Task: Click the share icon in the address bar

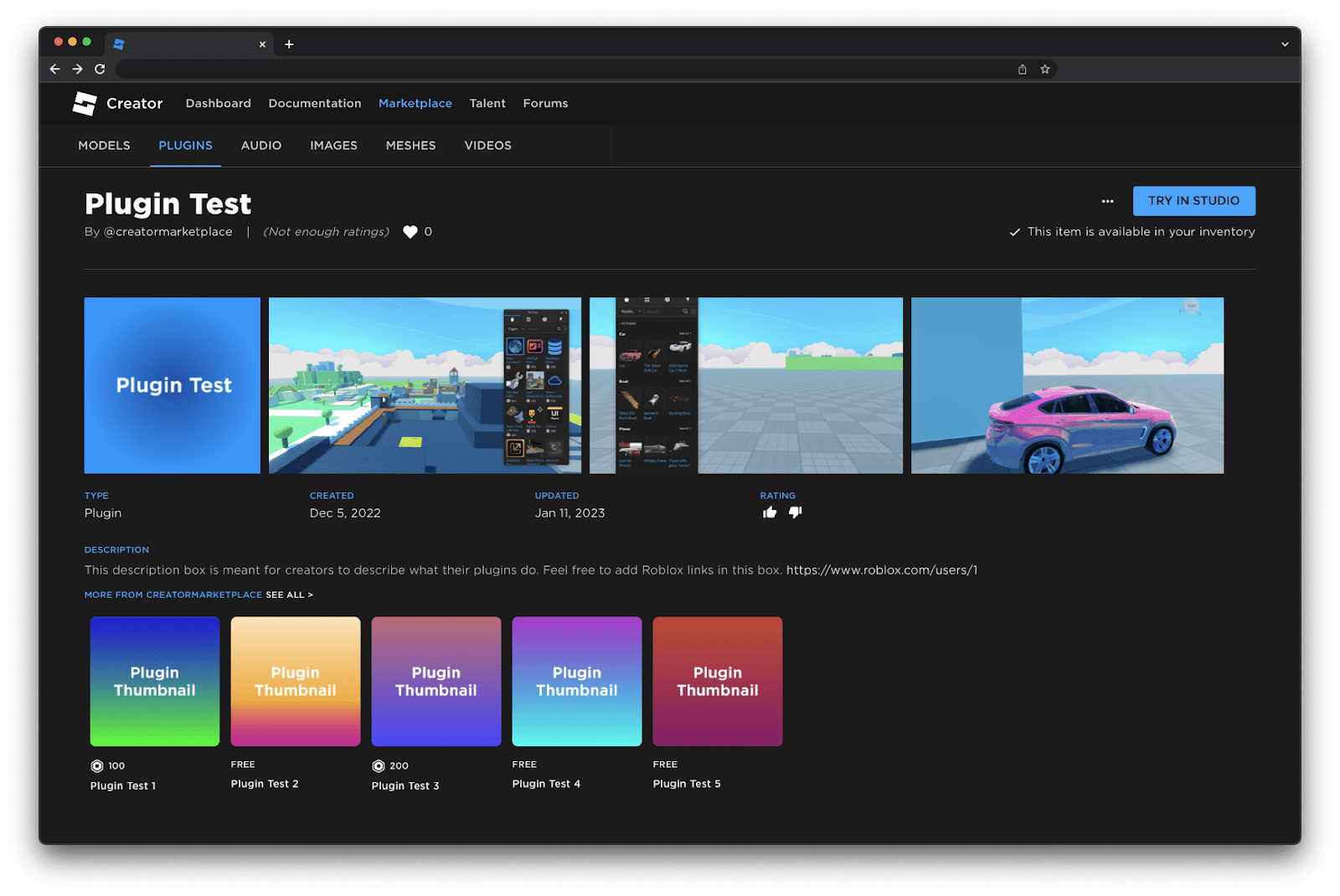Action: 1022,70
